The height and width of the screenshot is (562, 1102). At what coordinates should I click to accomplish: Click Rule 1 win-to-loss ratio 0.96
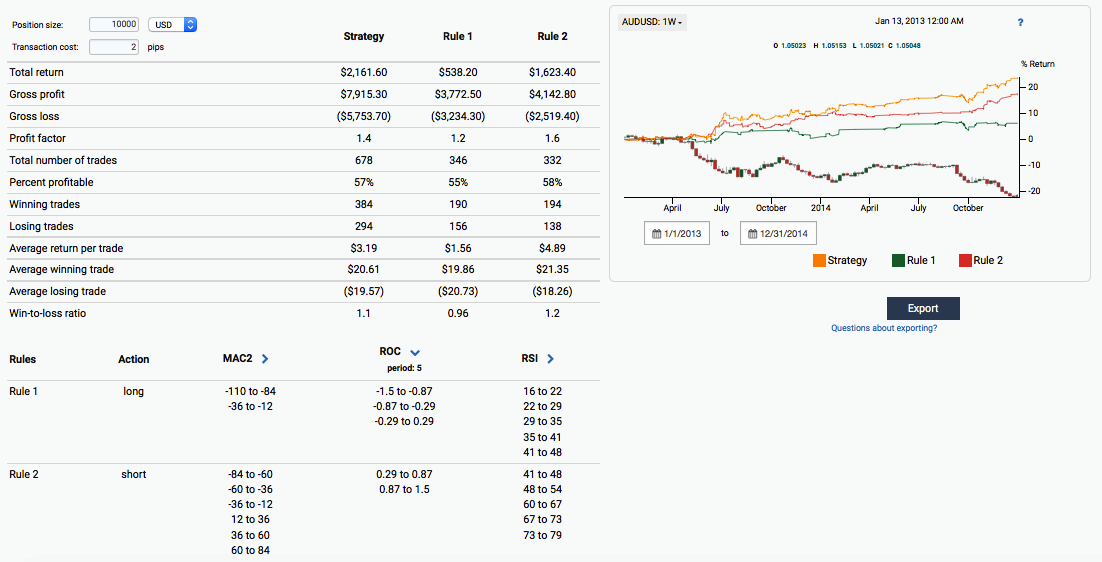point(458,313)
